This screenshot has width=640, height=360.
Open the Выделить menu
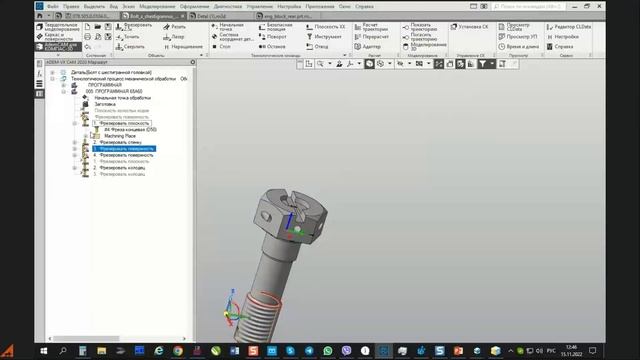click(94, 6)
